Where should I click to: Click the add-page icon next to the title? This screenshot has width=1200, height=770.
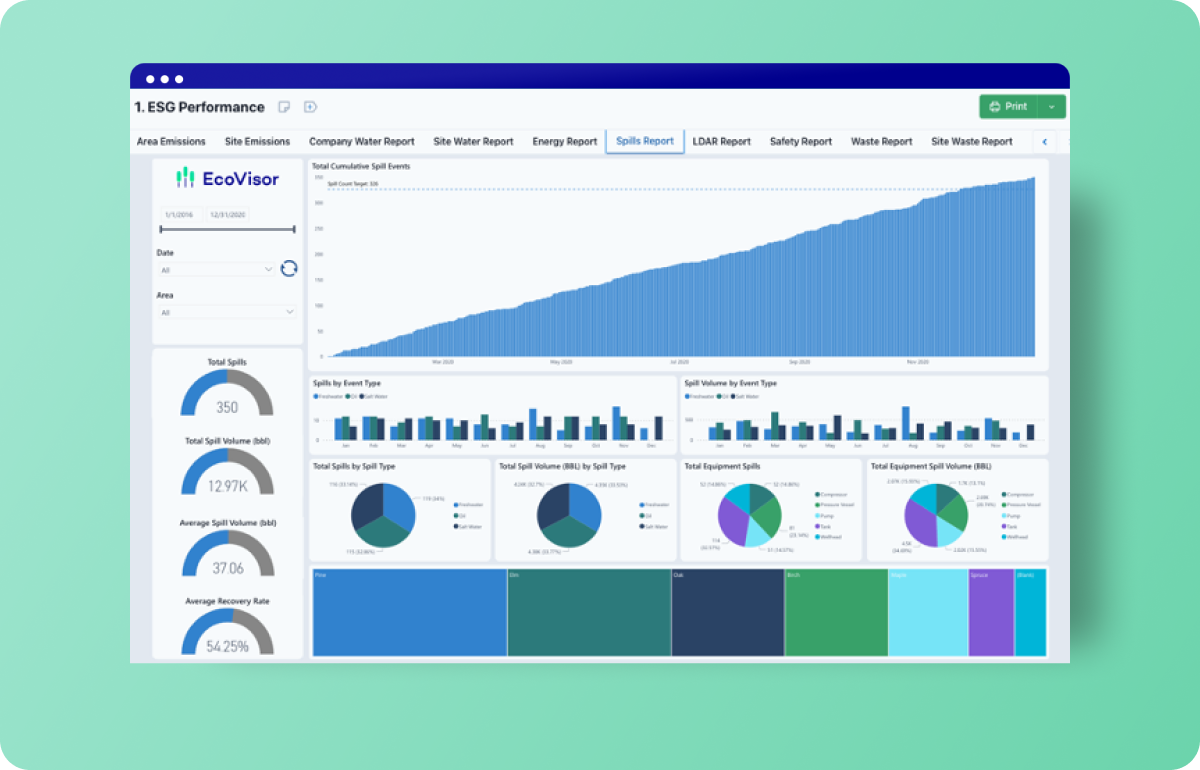click(310, 107)
